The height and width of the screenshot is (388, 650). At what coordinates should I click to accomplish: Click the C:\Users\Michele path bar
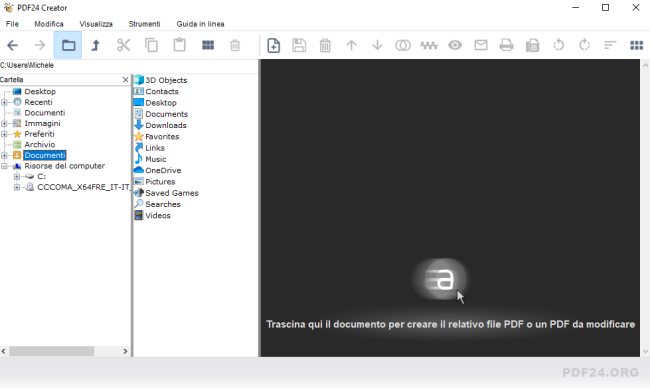pos(129,65)
